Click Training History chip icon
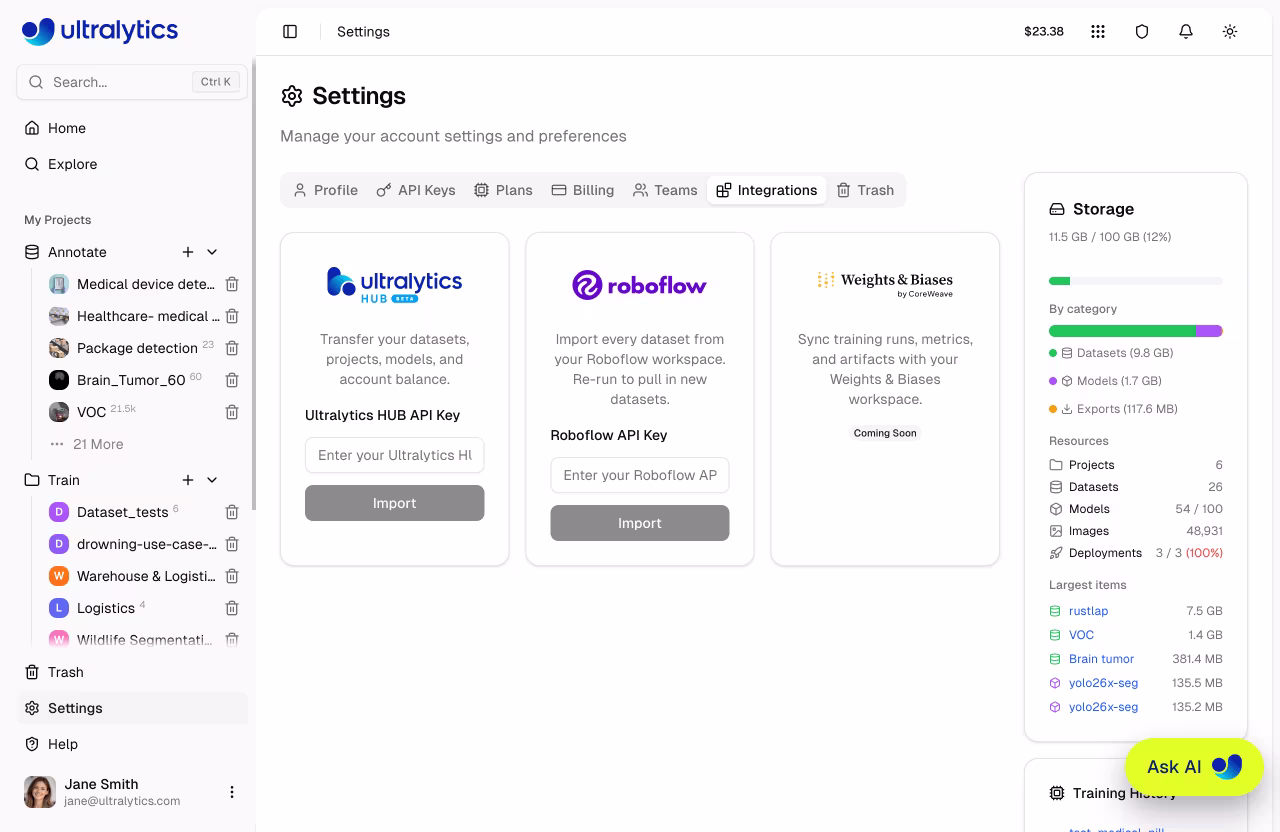This screenshot has height=832, width=1280. click(x=1057, y=793)
